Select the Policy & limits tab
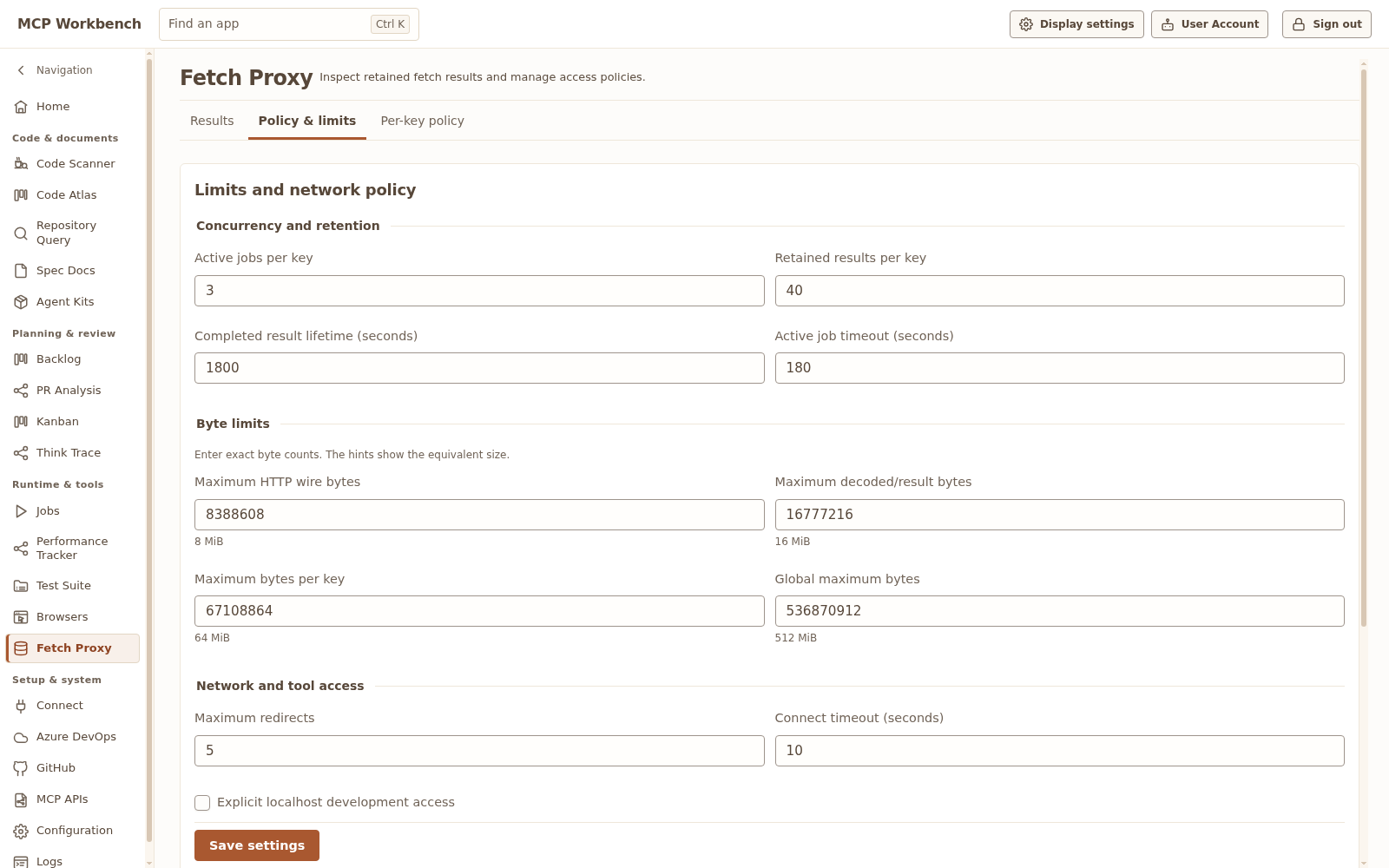 [307, 121]
